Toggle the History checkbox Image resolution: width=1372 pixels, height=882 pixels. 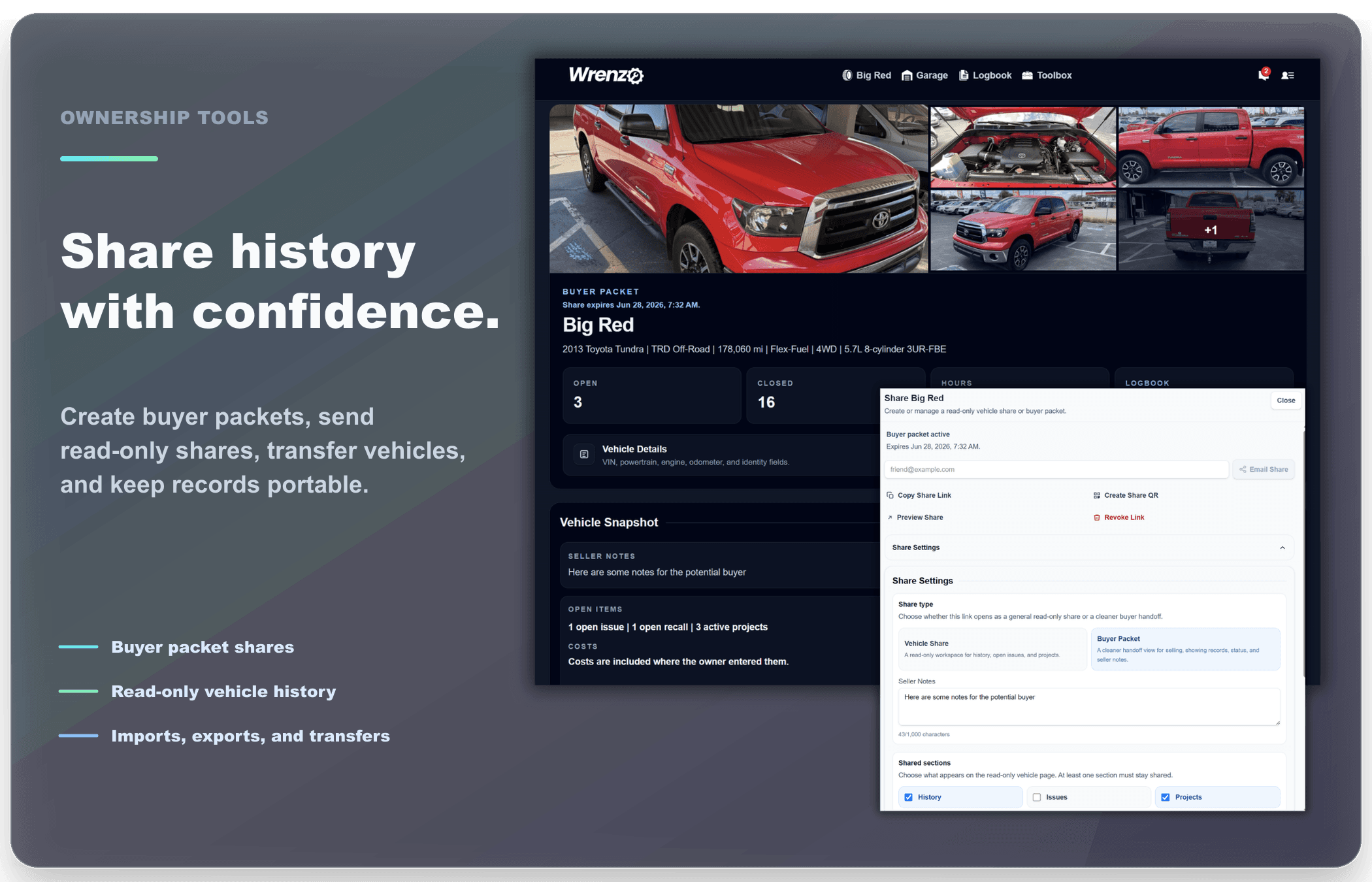pos(908,797)
